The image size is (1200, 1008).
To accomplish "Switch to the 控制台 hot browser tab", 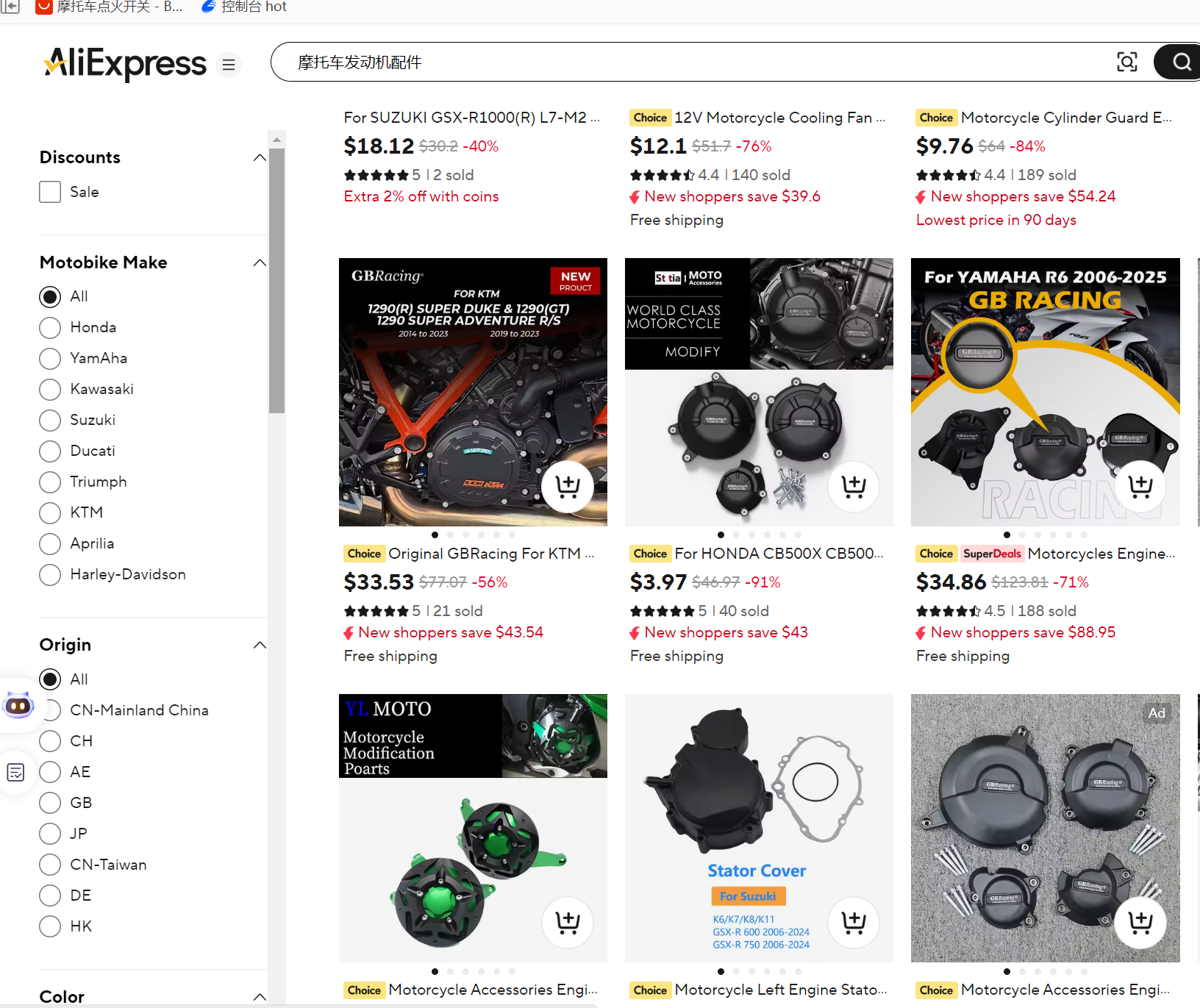I will (245, 7).
